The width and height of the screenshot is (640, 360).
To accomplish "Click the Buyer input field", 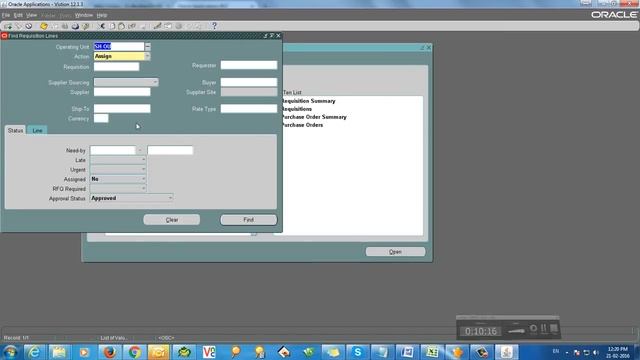I will [249, 82].
